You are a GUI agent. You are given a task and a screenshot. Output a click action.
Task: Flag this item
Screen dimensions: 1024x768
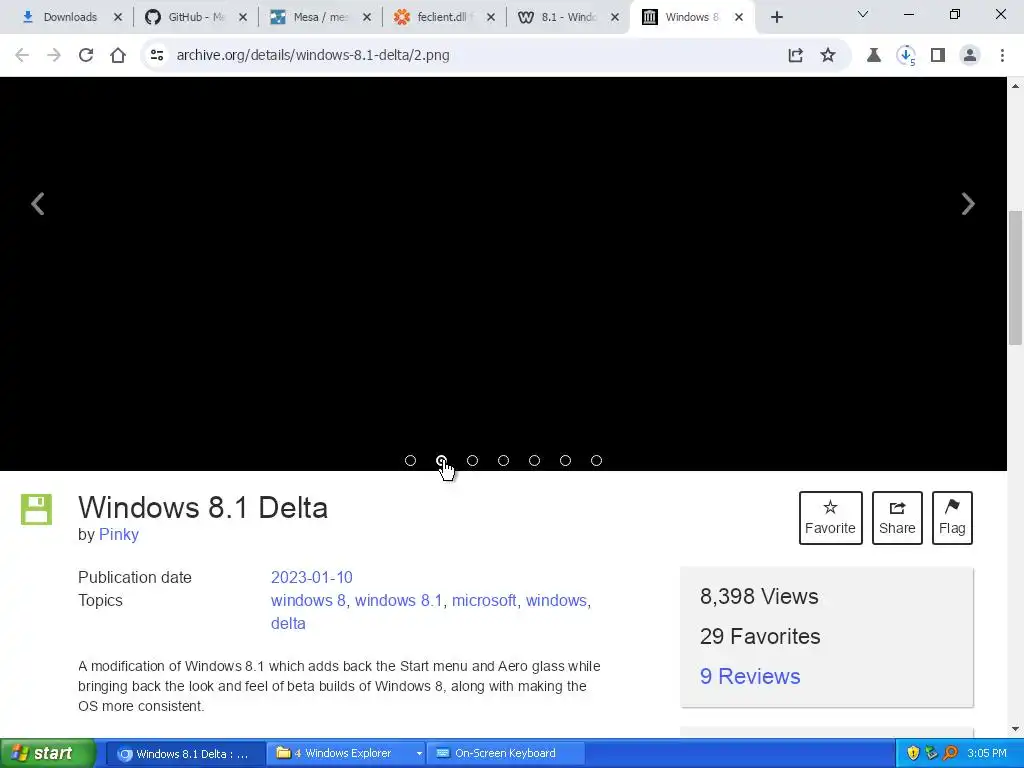(x=952, y=518)
